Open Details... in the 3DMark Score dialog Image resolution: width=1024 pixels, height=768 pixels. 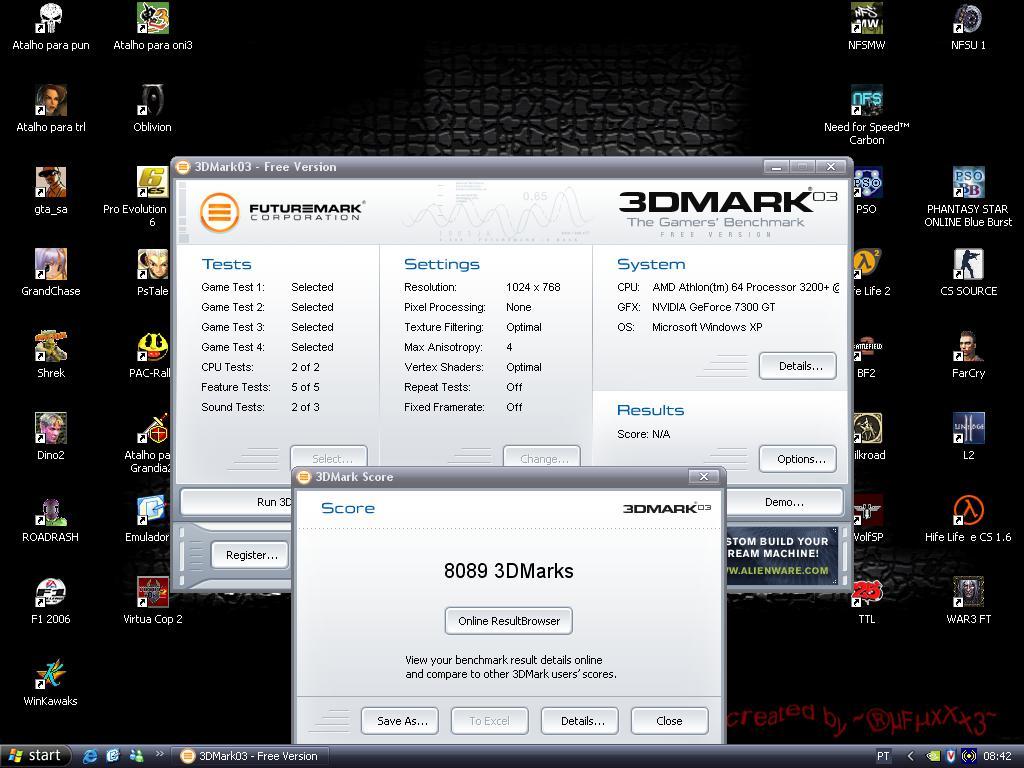[580, 721]
